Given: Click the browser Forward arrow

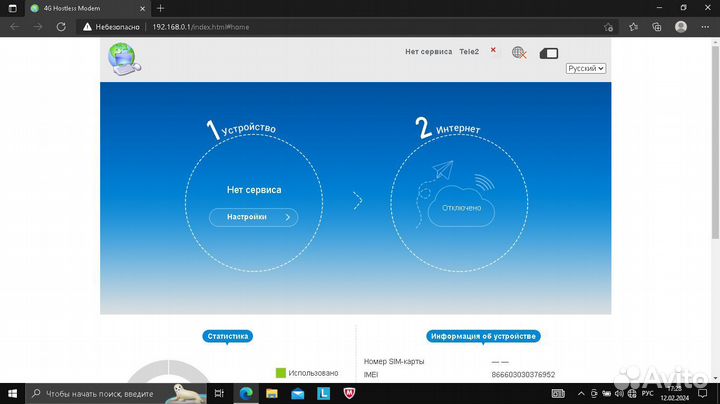Looking at the screenshot, I should [38, 27].
